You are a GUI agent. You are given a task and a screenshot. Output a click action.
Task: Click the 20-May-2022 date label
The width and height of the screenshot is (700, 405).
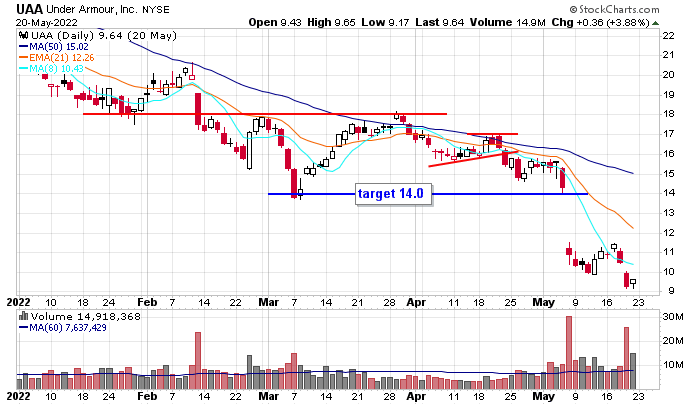tap(46, 23)
